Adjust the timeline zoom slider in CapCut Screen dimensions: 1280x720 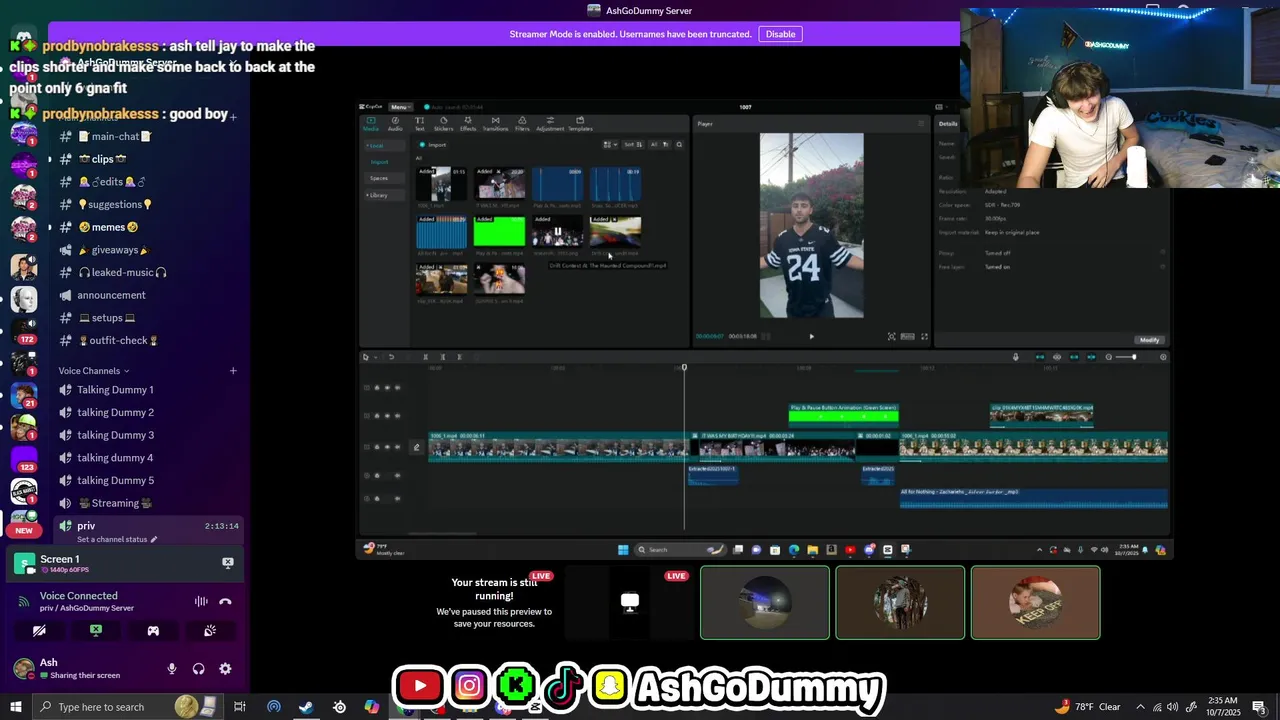pos(1126,357)
